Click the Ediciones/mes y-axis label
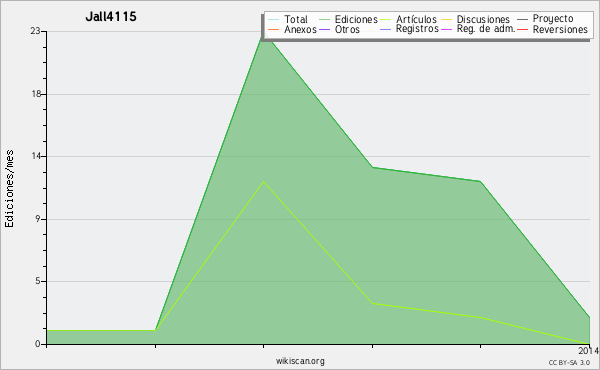This screenshot has height=370, width=600. (9, 189)
